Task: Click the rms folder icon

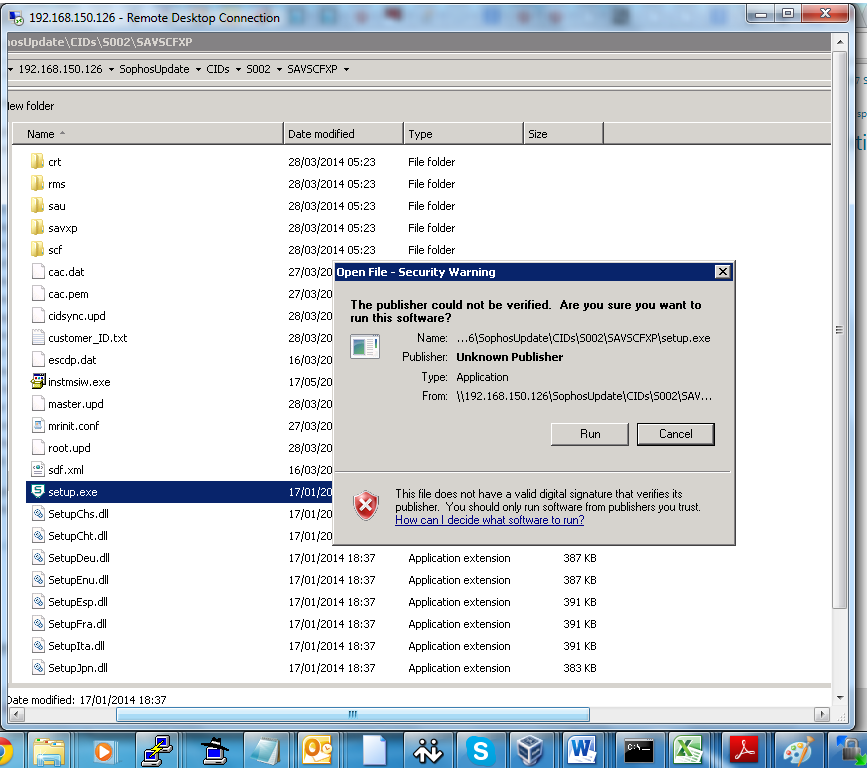Action: click(37, 184)
